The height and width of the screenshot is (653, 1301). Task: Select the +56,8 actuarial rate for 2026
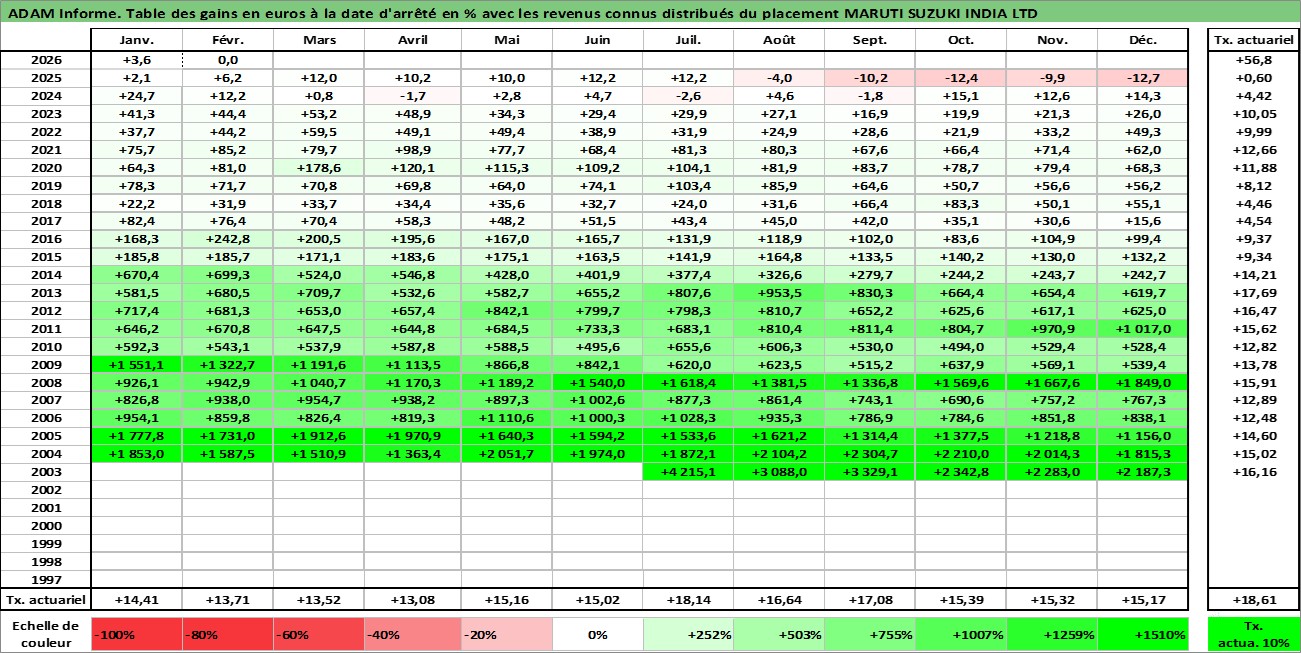point(1253,60)
